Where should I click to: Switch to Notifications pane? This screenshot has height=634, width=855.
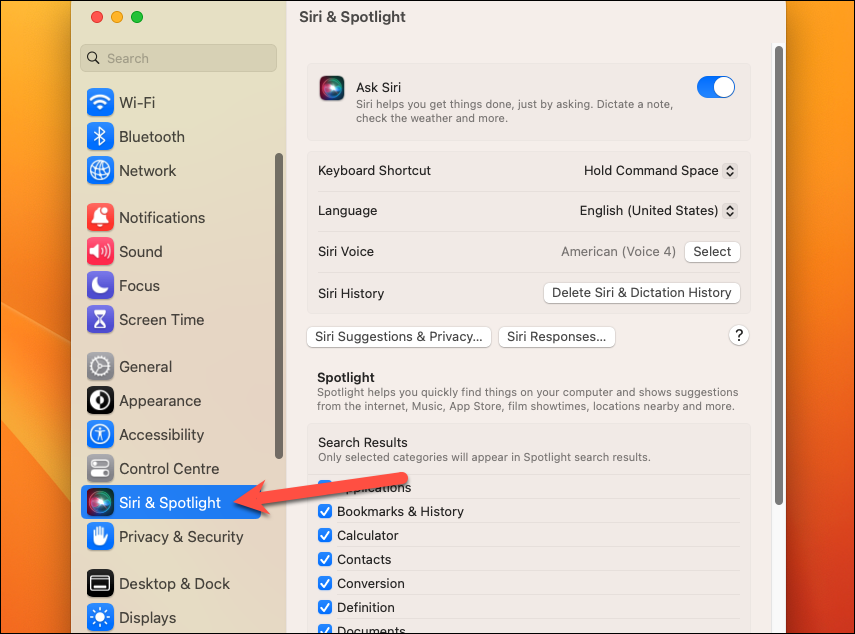tap(162, 218)
